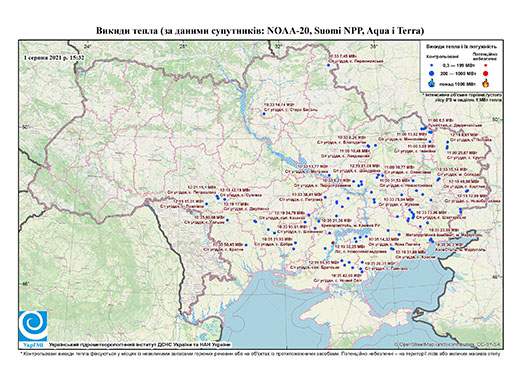Viewport: 520px width, 368px height.
Task: Select the orange flame legend icon
Action: [x=486, y=83]
